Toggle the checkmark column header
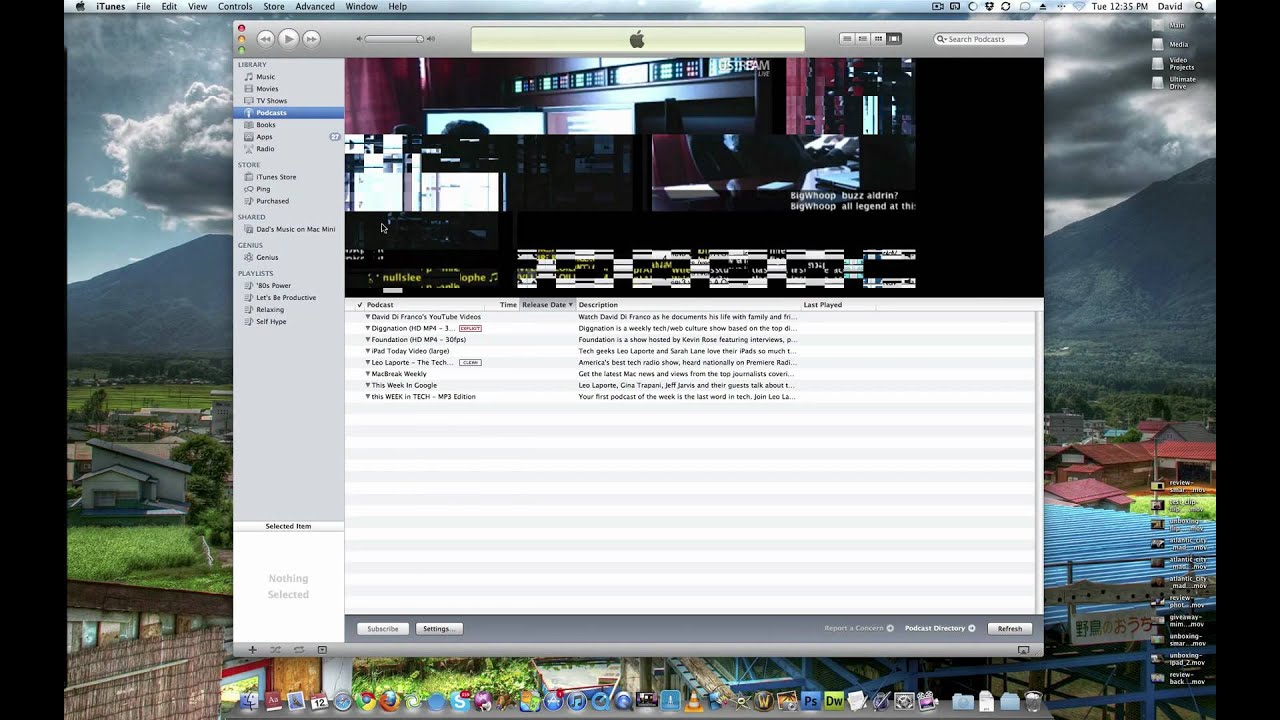The width and height of the screenshot is (1280, 720). click(359, 305)
